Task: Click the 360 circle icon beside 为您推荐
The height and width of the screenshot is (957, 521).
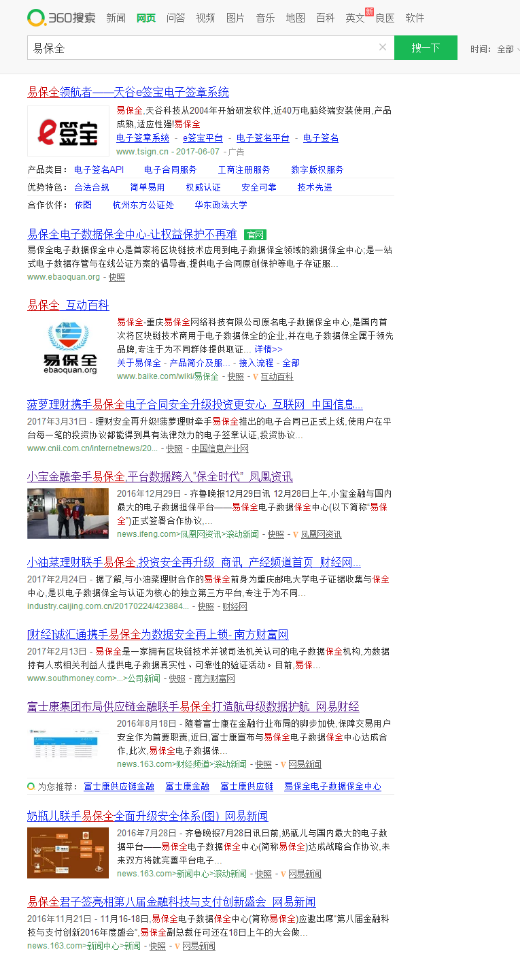Action: click(x=31, y=787)
